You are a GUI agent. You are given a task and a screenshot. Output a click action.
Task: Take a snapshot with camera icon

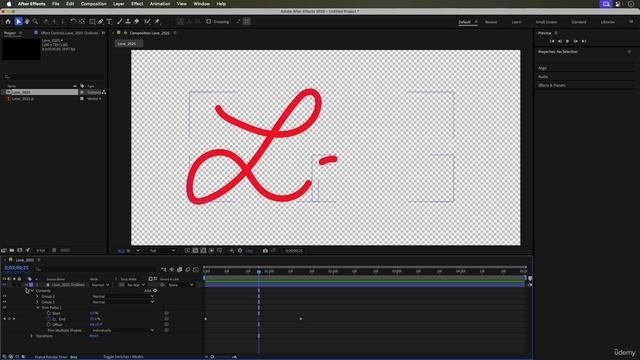[x=265, y=251]
